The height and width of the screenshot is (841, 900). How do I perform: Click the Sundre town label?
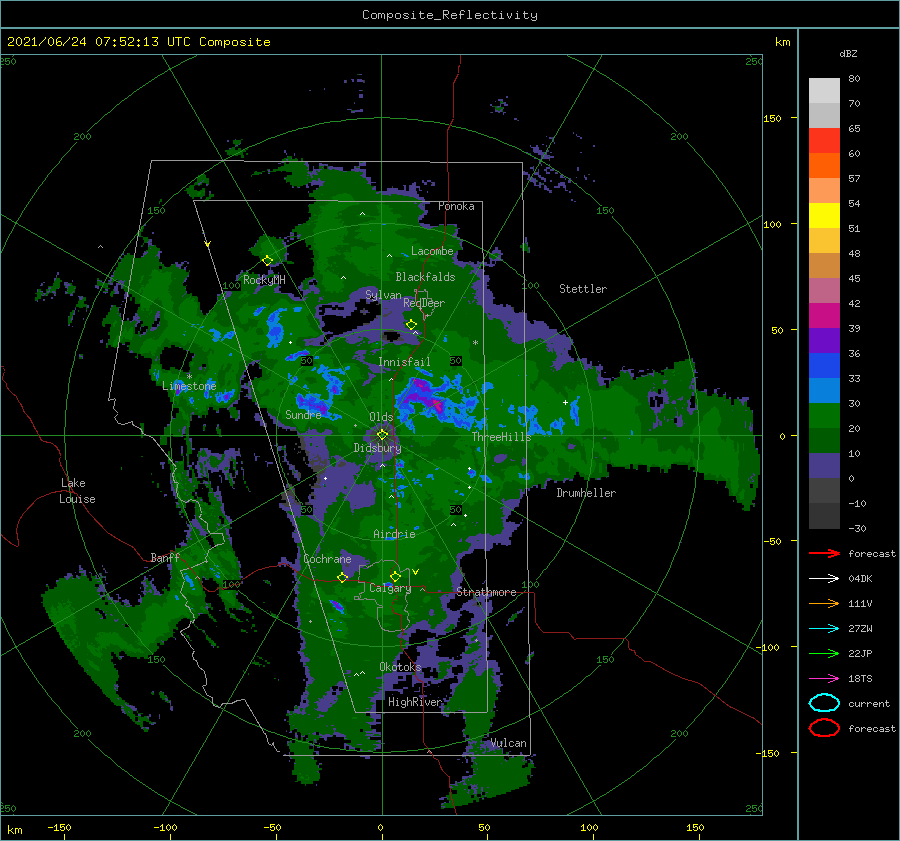(303, 414)
